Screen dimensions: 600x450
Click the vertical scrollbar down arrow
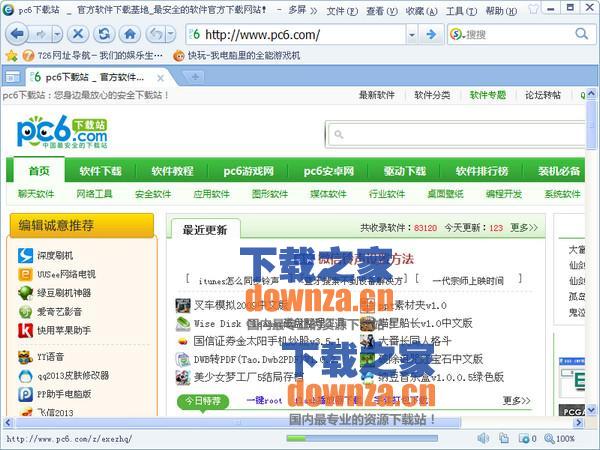tap(591, 409)
